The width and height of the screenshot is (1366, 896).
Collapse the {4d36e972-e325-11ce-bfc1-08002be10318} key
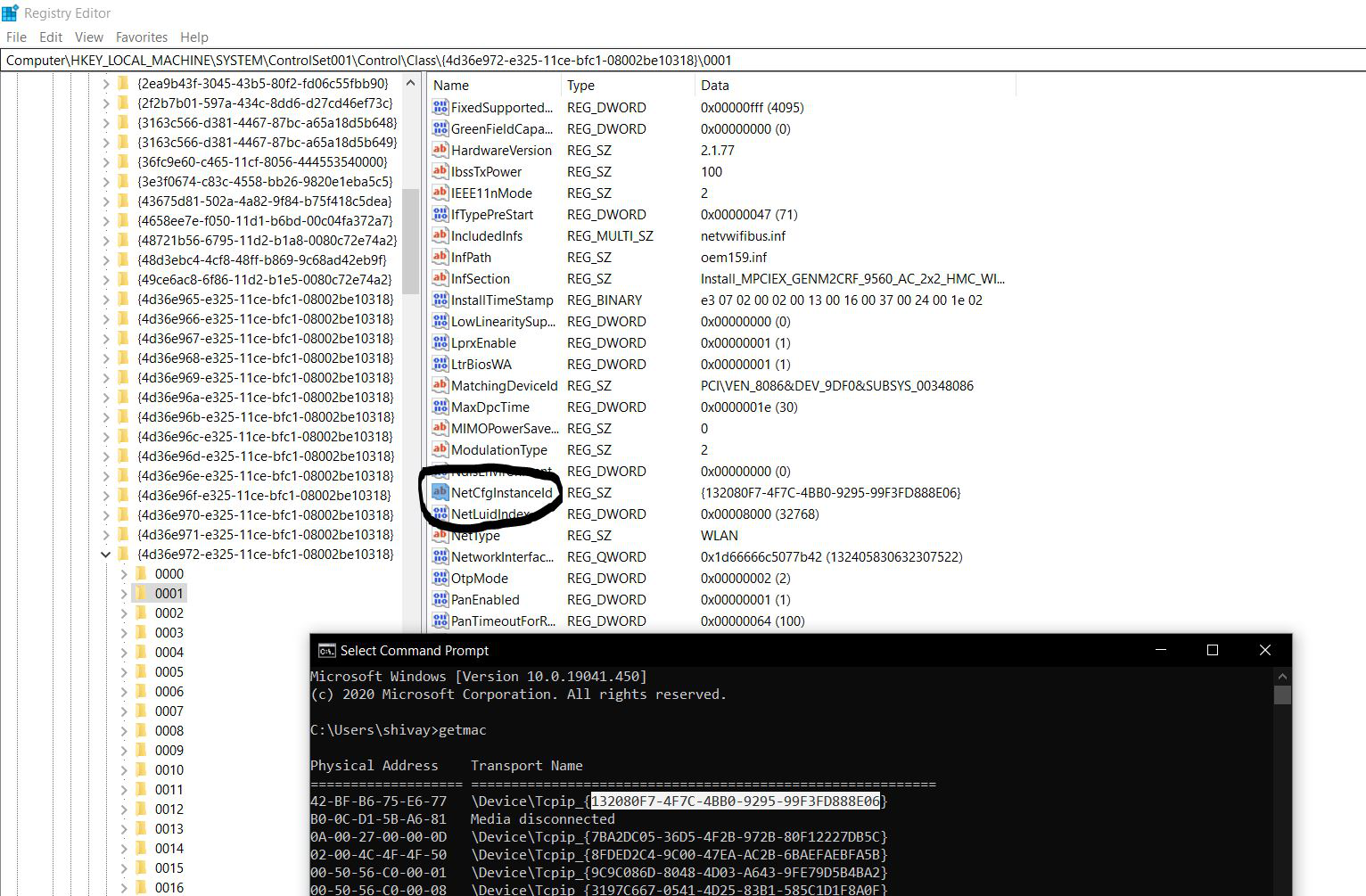tap(105, 555)
